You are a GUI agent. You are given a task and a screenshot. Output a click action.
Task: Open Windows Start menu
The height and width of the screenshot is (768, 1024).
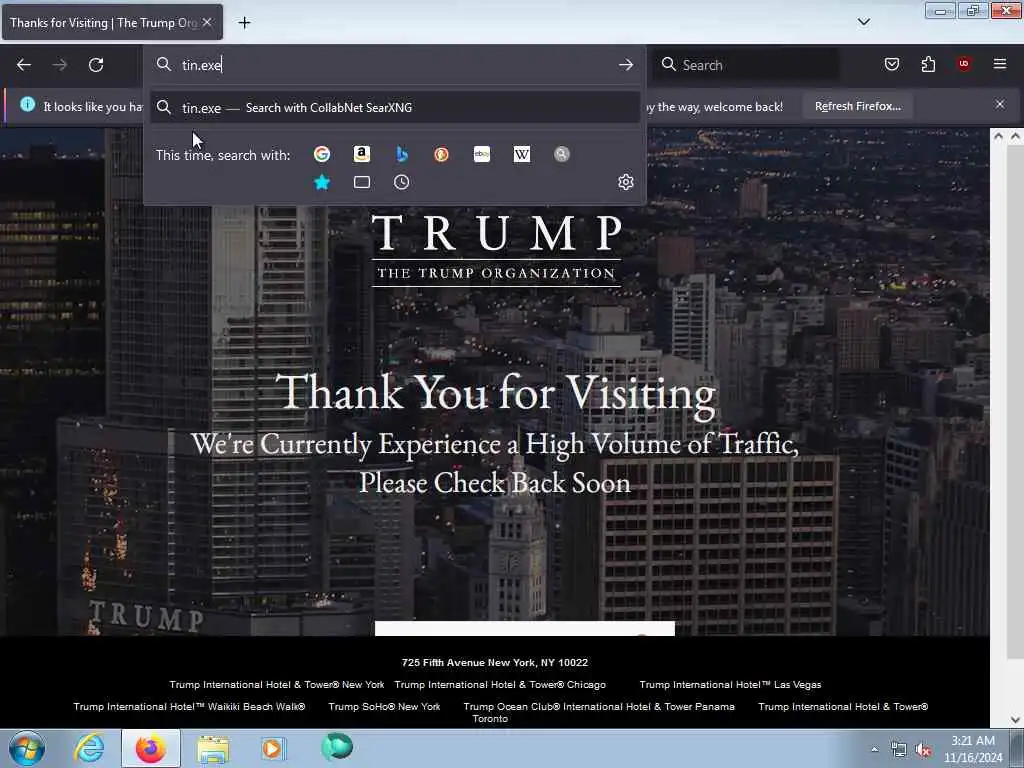point(27,748)
